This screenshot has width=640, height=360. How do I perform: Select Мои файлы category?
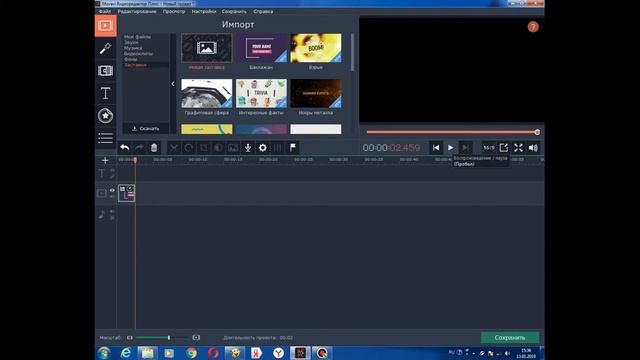click(x=138, y=37)
